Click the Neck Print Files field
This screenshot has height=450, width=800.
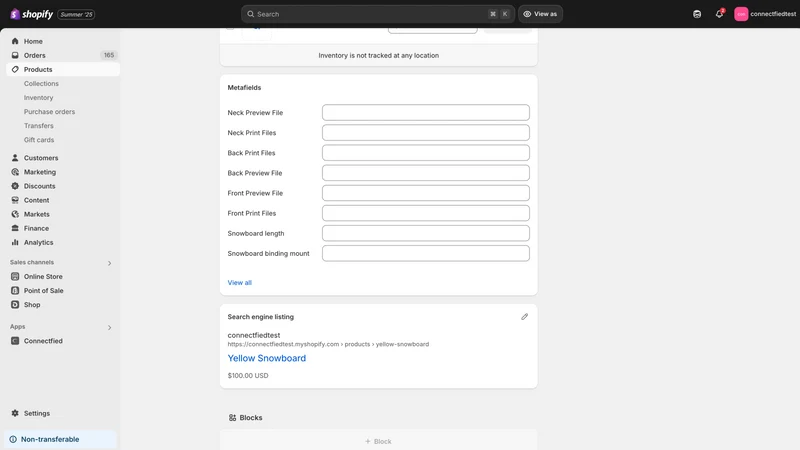tap(426, 133)
